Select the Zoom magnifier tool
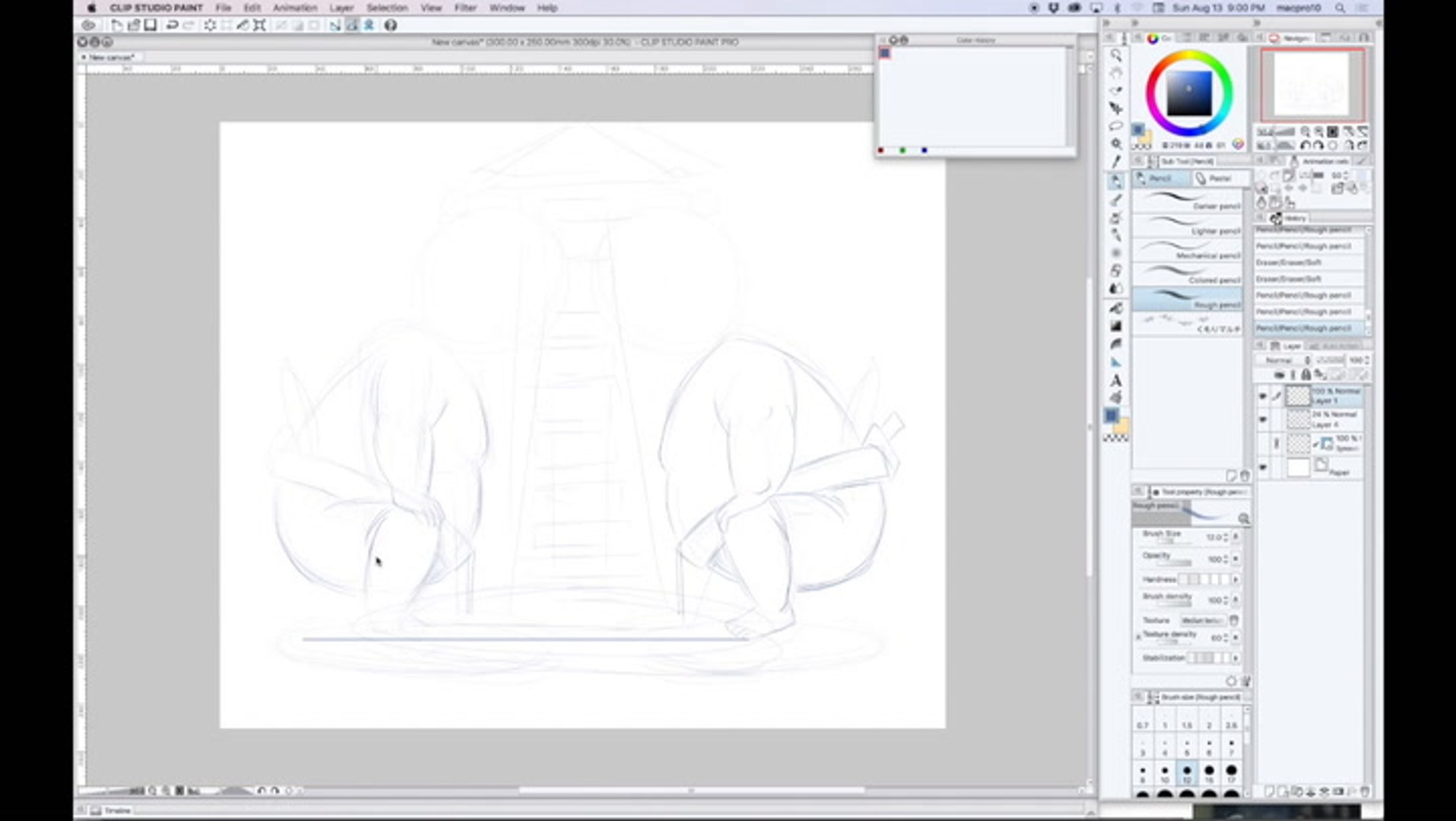The image size is (1456, 821). pos(1115,55)
